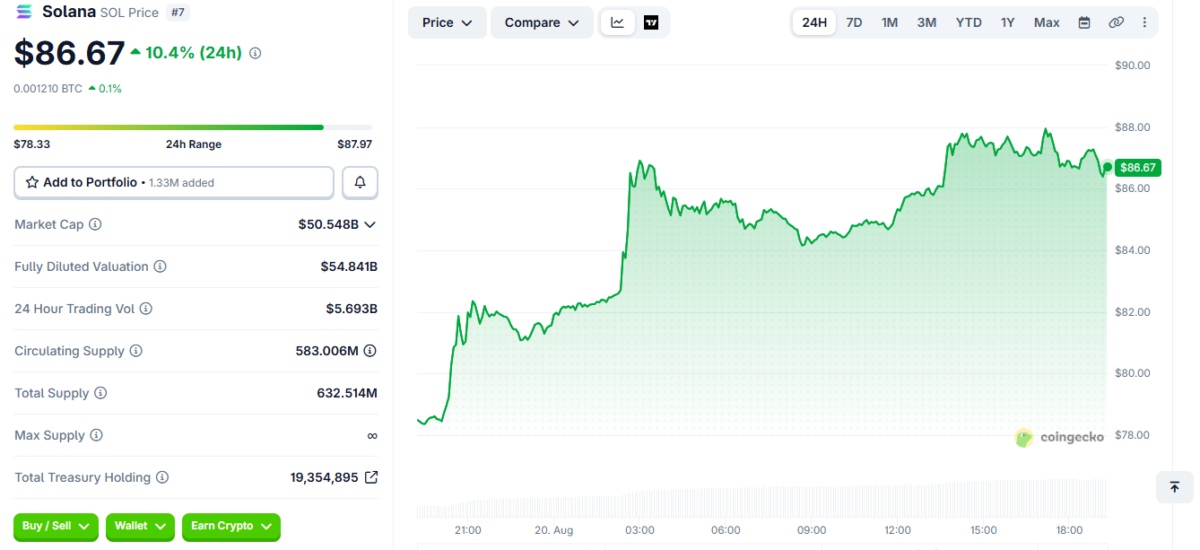The height and width of the screenshot is (550, 1200).
Task: Open the Compare dropdown
Action: point(541,22)
